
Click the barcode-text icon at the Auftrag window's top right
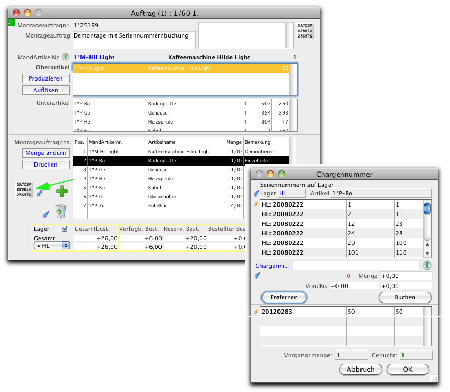coord(305,31)
